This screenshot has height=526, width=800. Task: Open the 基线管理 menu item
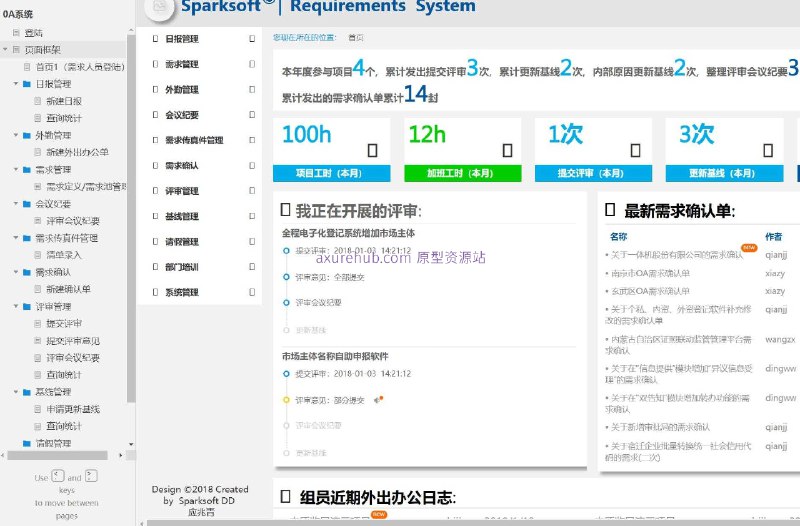point(182,216)
